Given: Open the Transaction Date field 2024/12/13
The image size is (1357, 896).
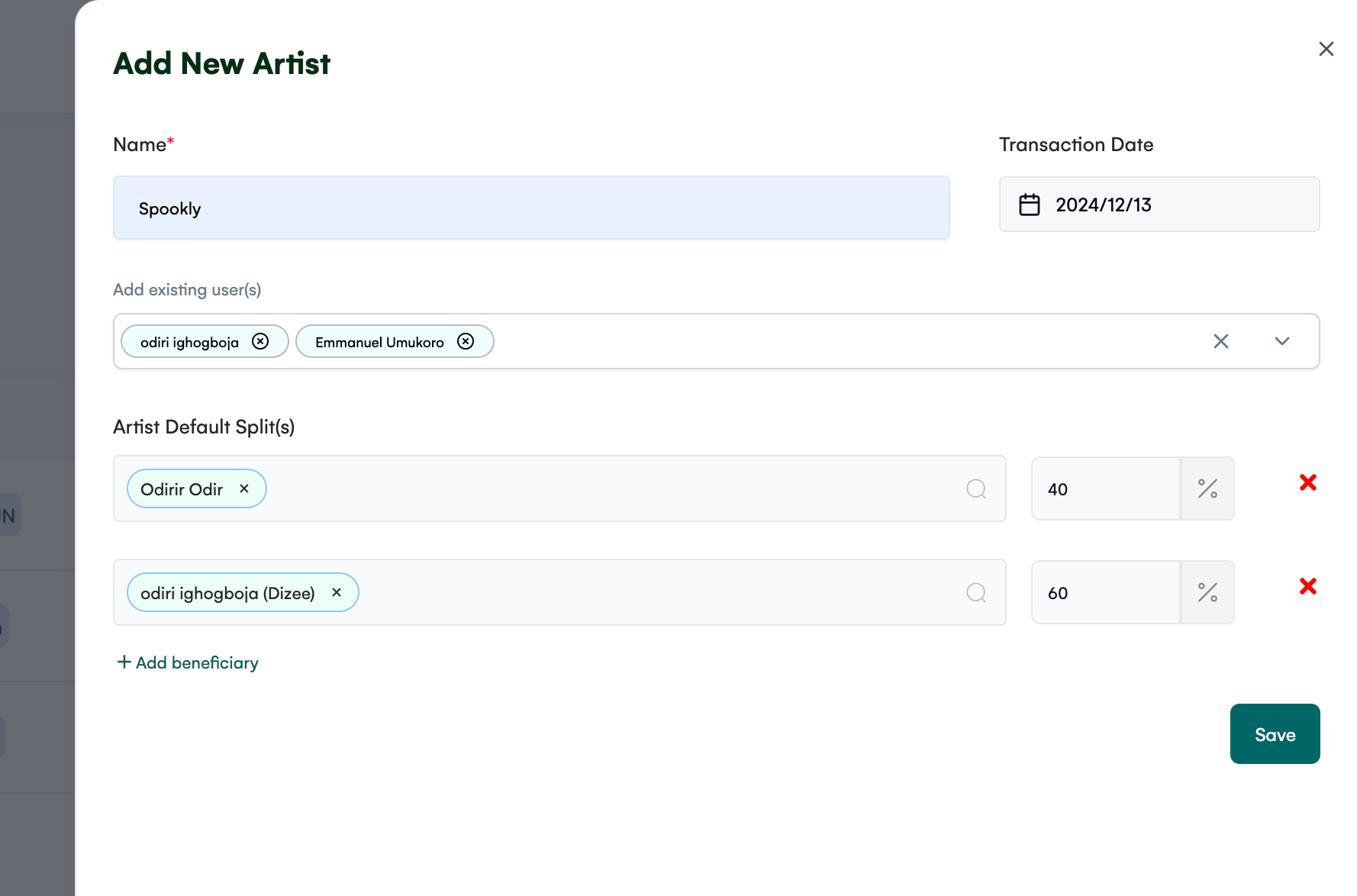Looking at the screenshot, I should point(1159,205).
